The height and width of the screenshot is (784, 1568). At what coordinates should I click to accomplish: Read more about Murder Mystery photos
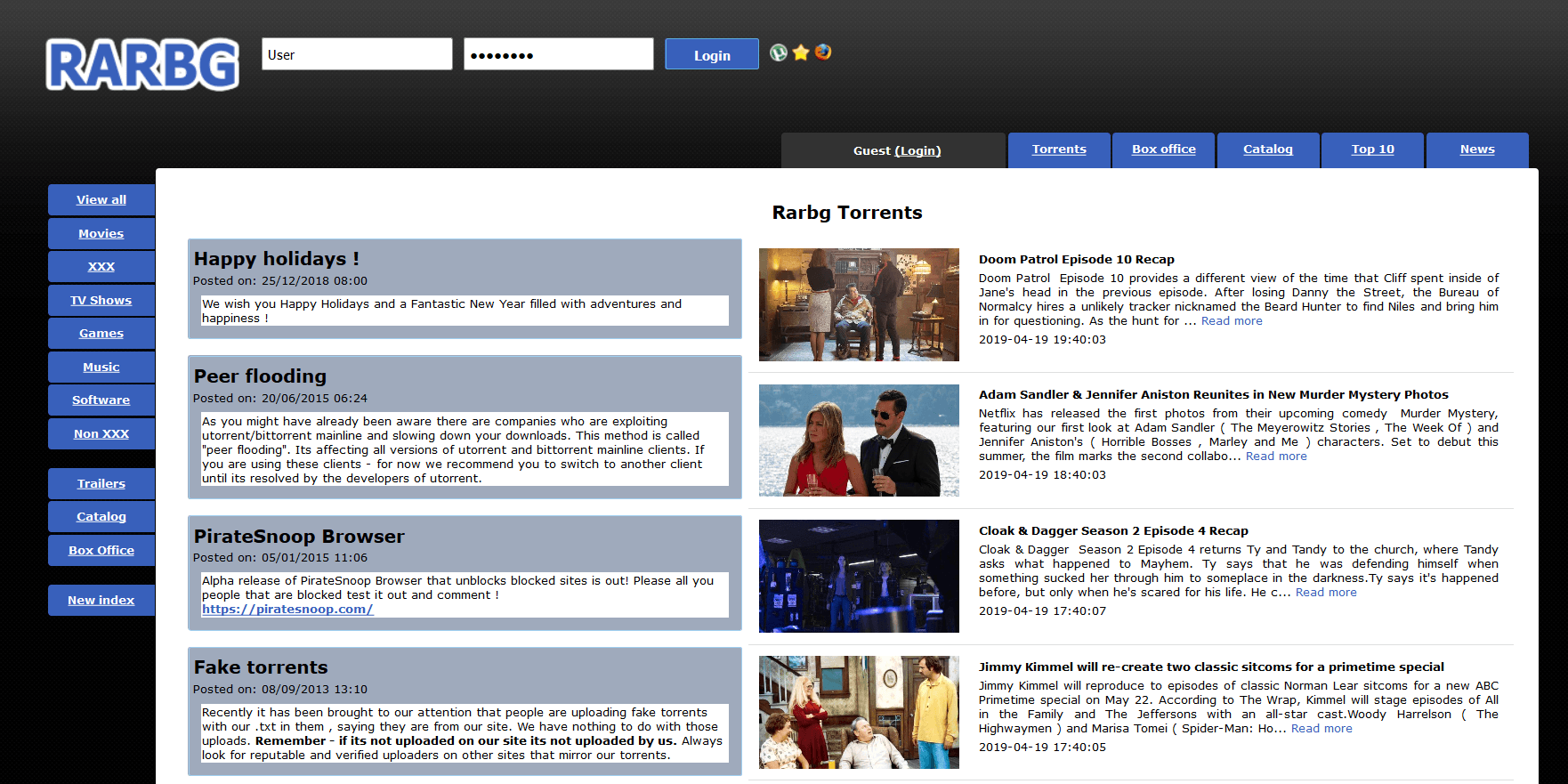tap(1276, 457)
